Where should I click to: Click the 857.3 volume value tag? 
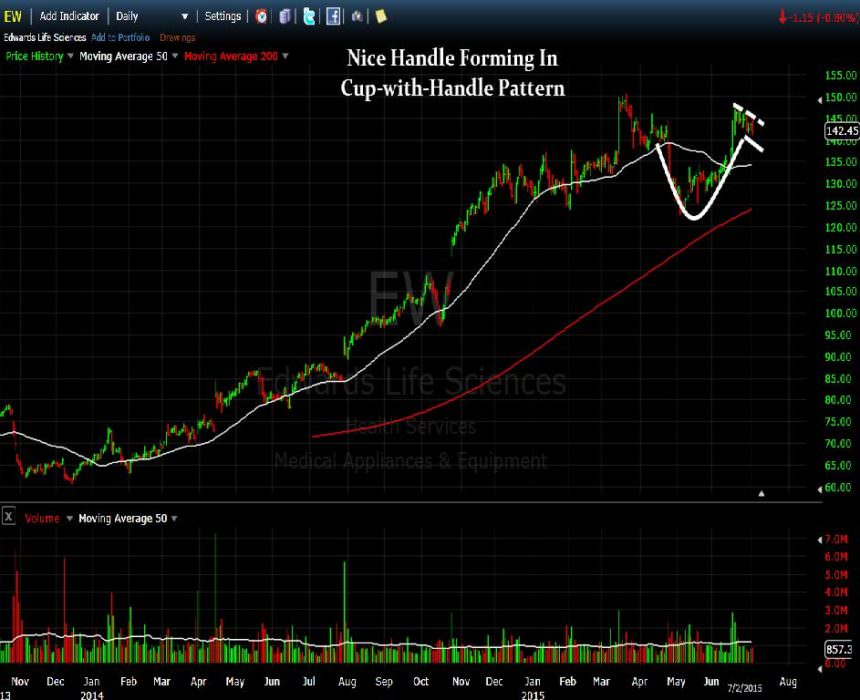[840, 650]
